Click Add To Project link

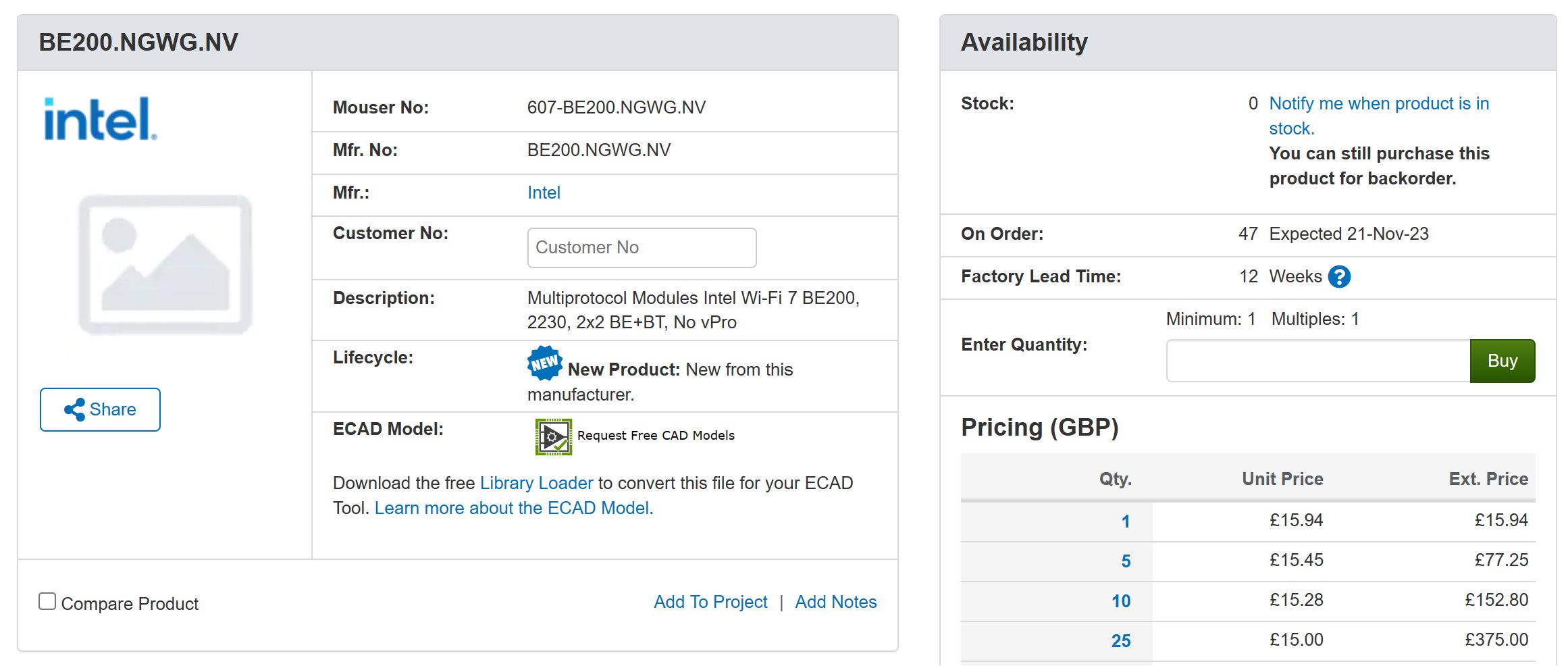[x=710, y=602]
